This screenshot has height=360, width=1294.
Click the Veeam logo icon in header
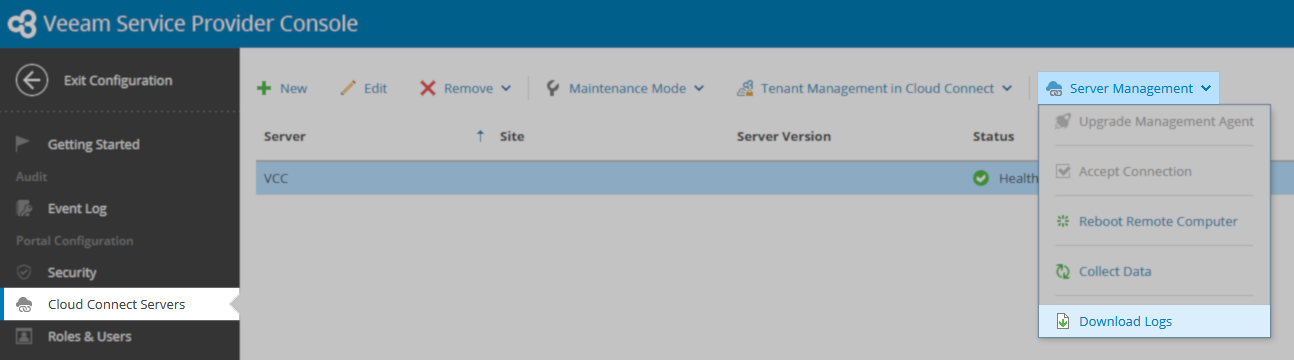click(x=22, y=23)
